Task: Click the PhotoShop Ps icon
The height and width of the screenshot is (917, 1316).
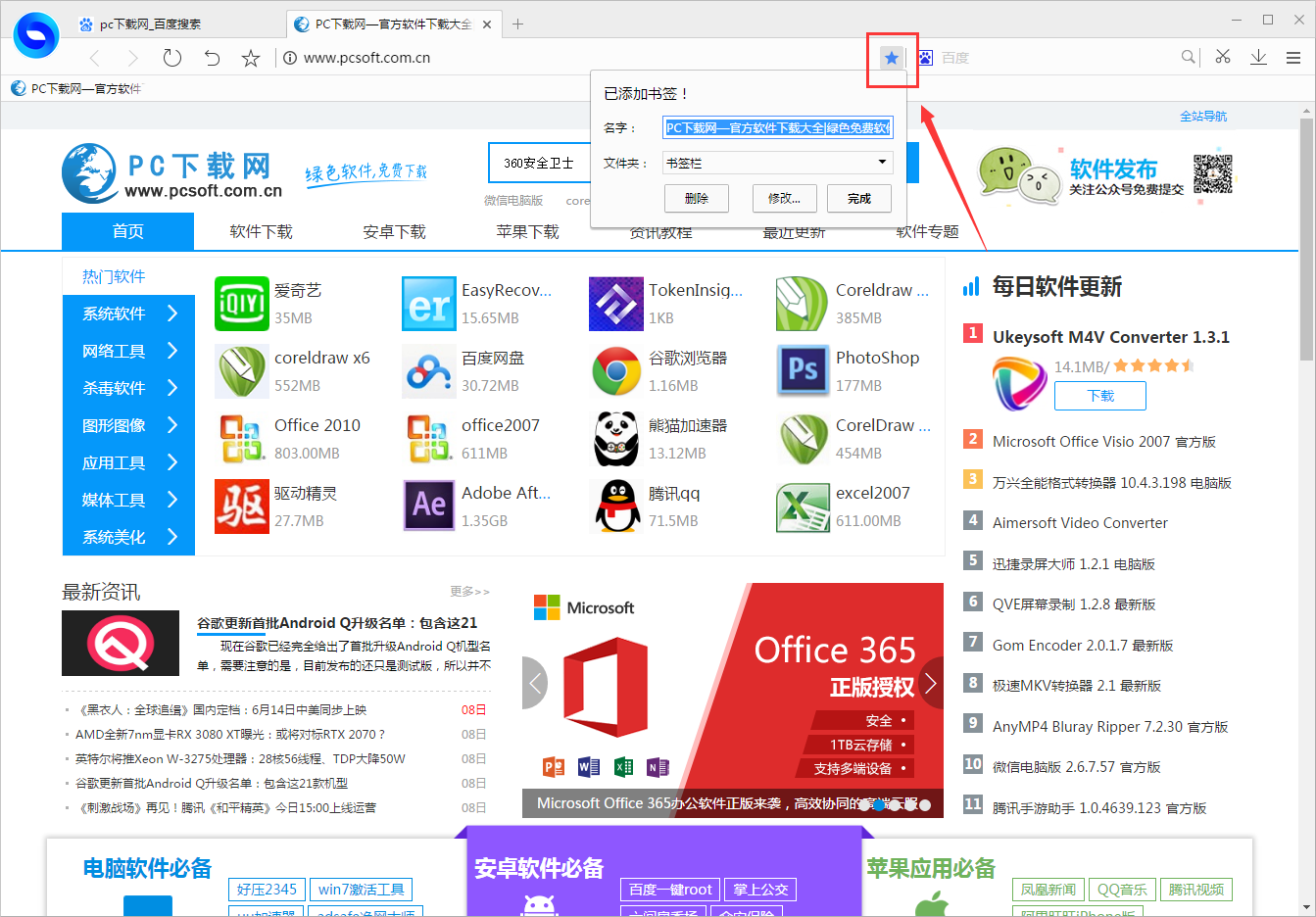Action: click(x=803, y=371)
